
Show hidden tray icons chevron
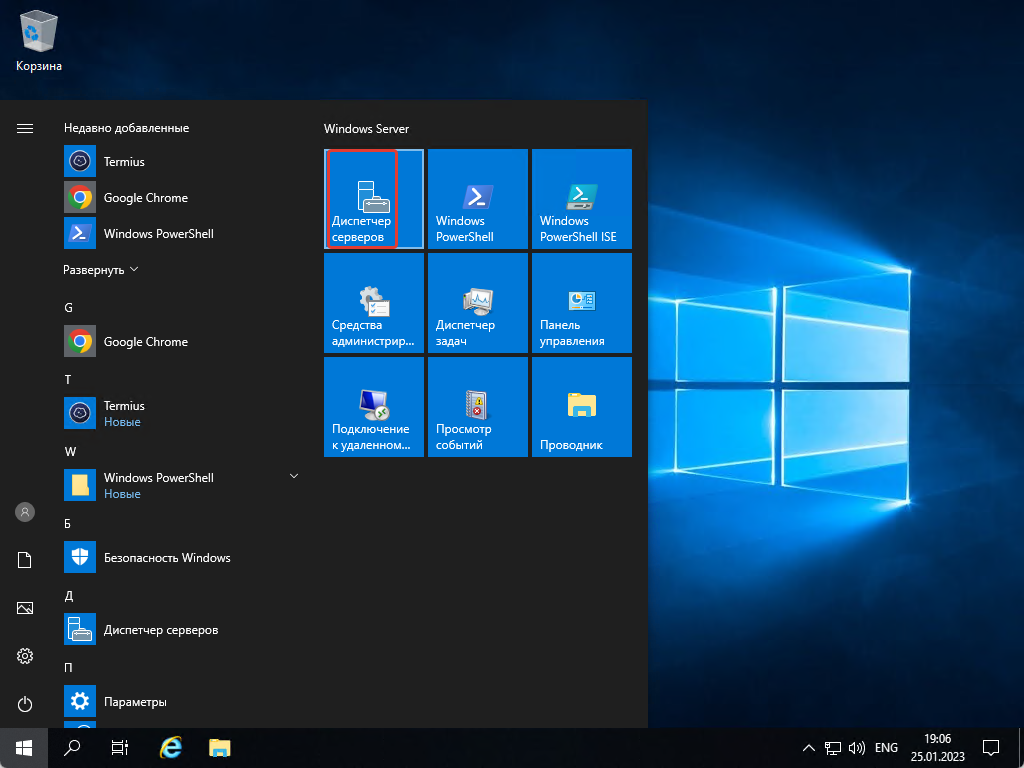click(808, 748)
